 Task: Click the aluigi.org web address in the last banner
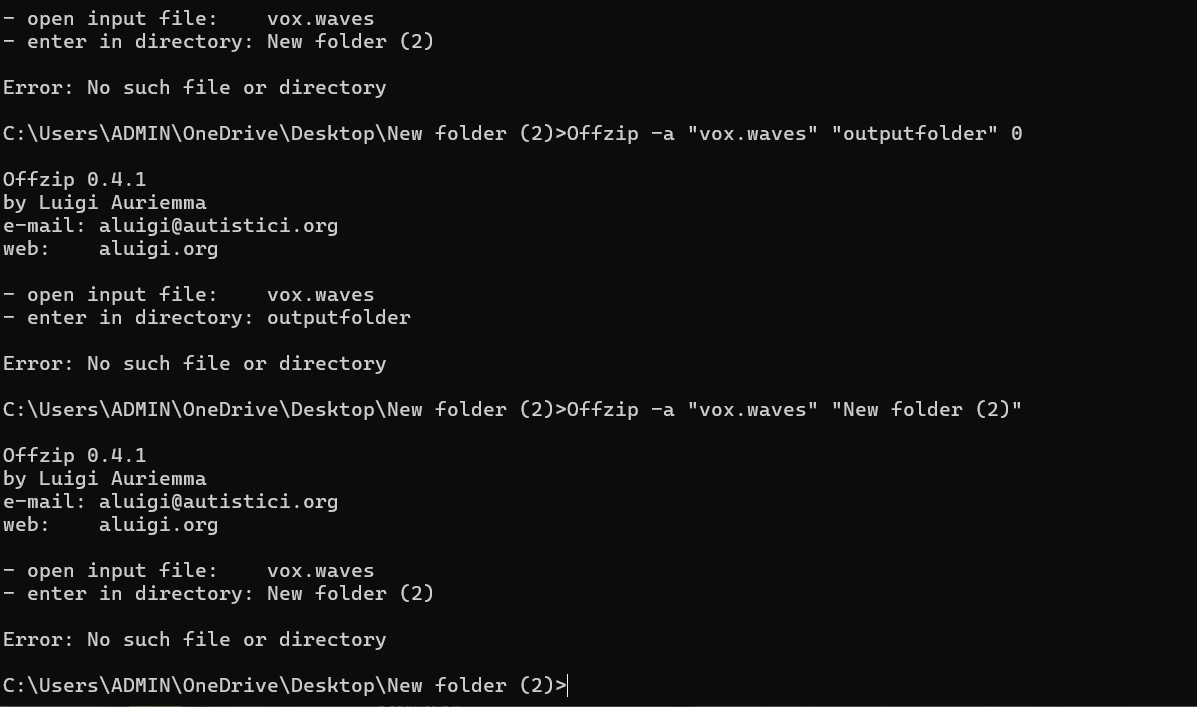[x=158, y=525]
